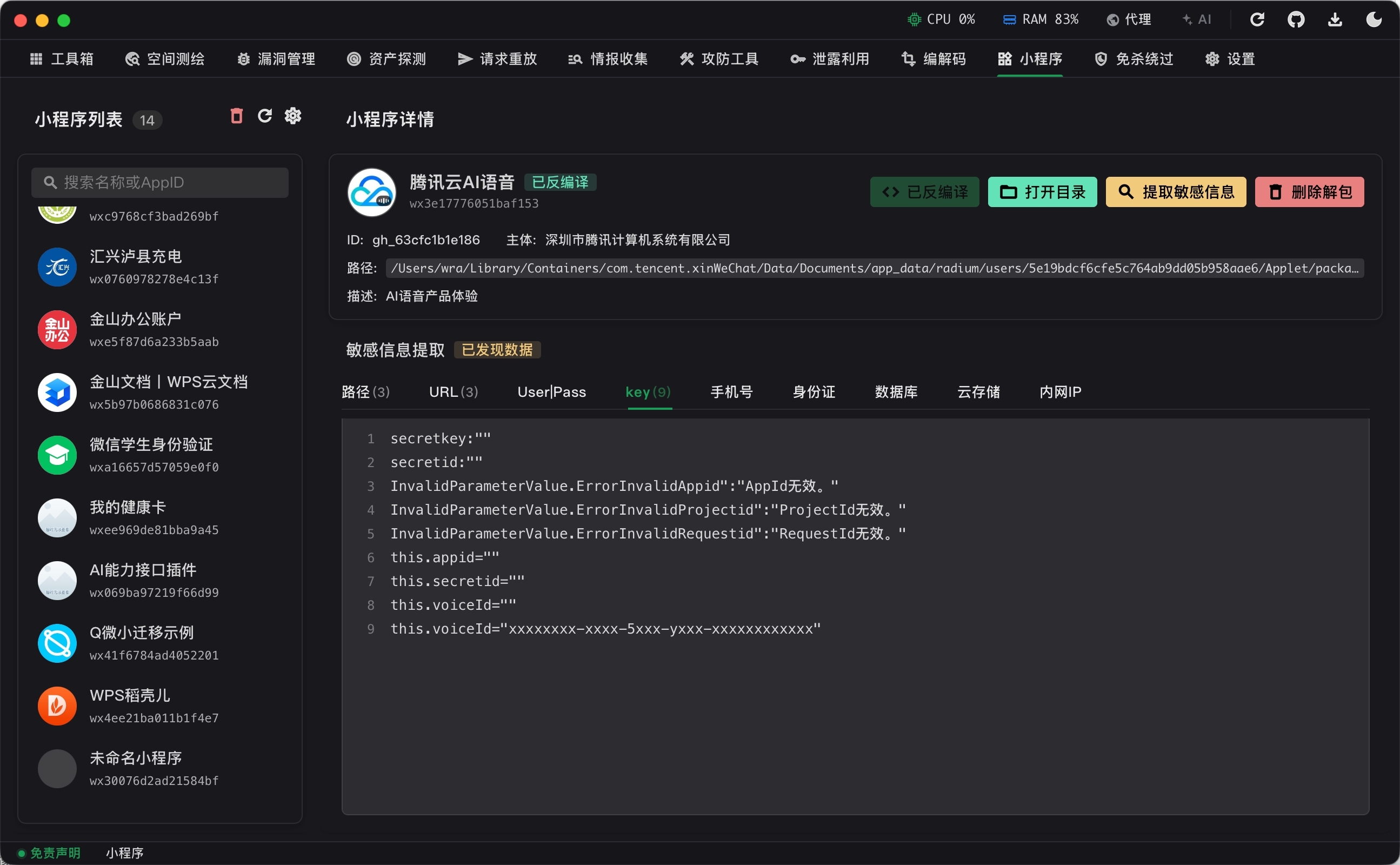Screen dimensions: 1400x865
Task: Open the 免责声明 link in status bar
Action: coord(55,853)
